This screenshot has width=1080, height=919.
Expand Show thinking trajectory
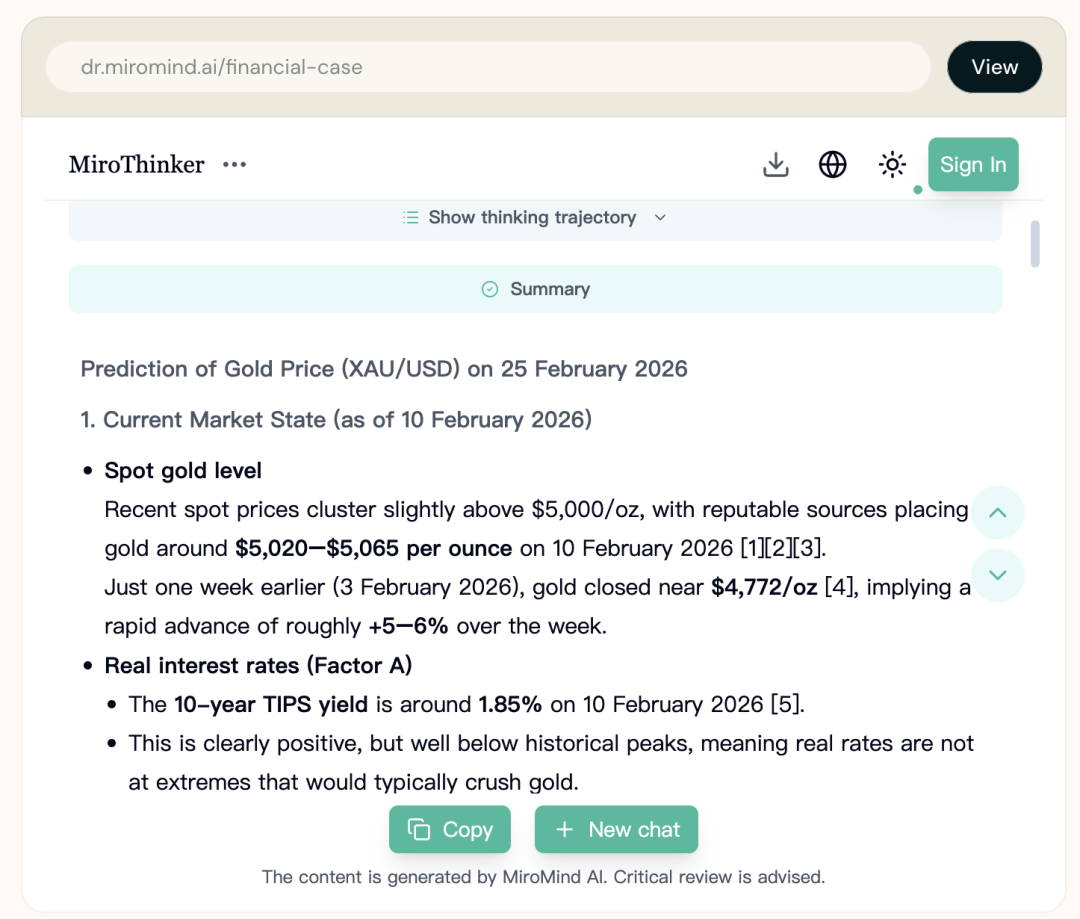click(532, 217)
